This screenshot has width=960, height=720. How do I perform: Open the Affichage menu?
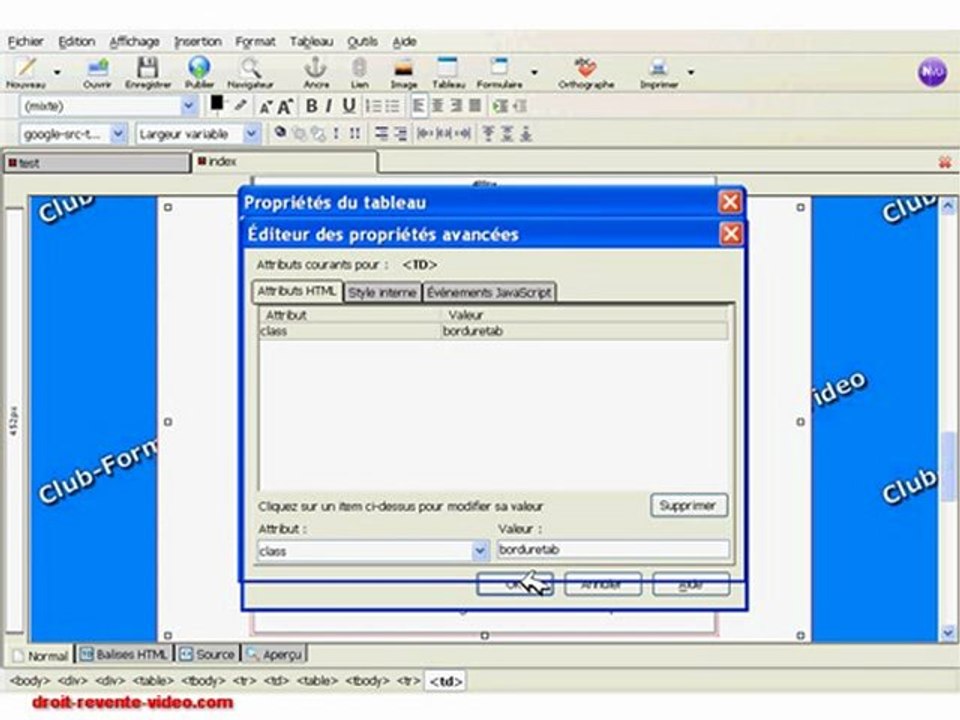[134, 42]
